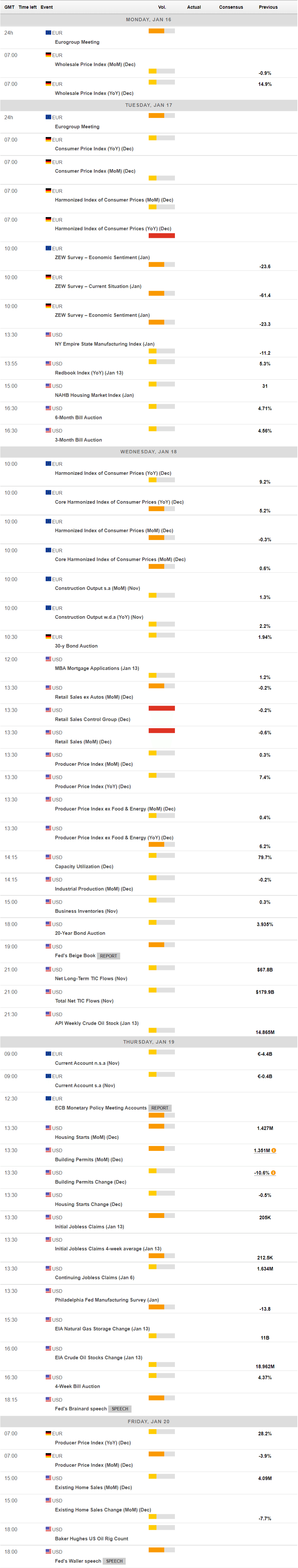Click the GMT column header

[x=9, y=7]
